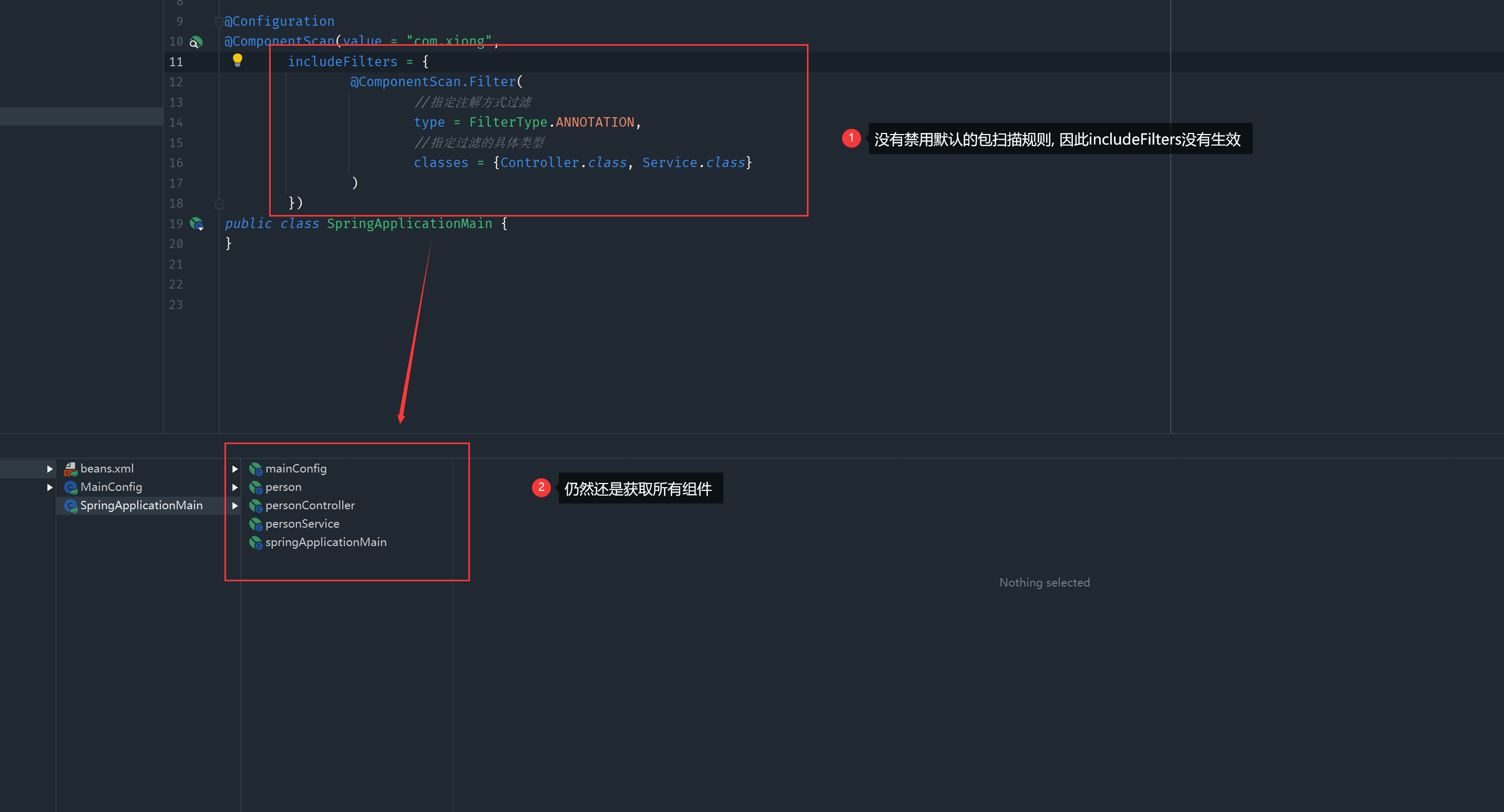1504x812 pixels.
Task: Click the personService bean icon
Action: [255, 524]
